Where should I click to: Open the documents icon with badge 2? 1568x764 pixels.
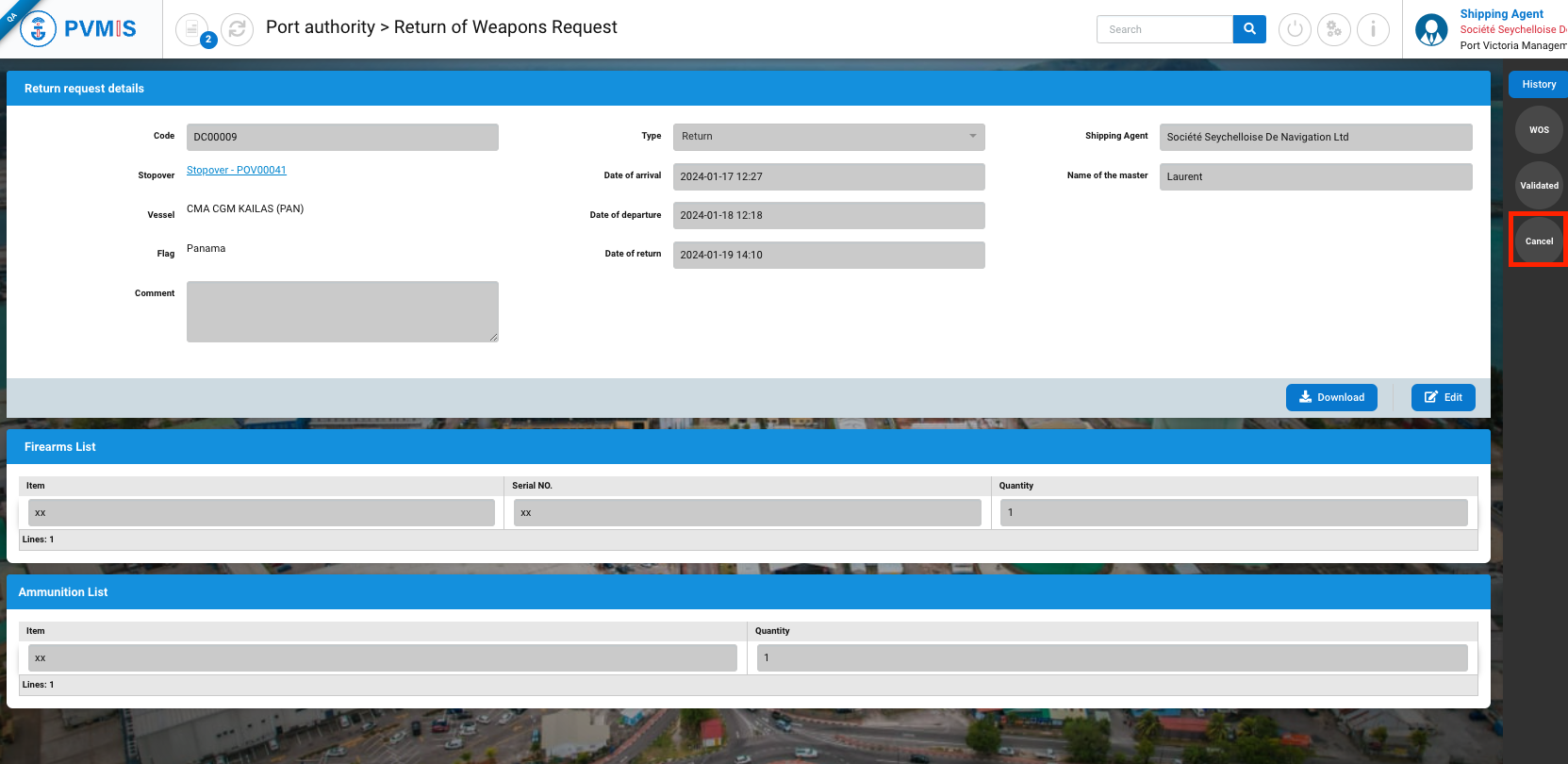tap(192, 29)
